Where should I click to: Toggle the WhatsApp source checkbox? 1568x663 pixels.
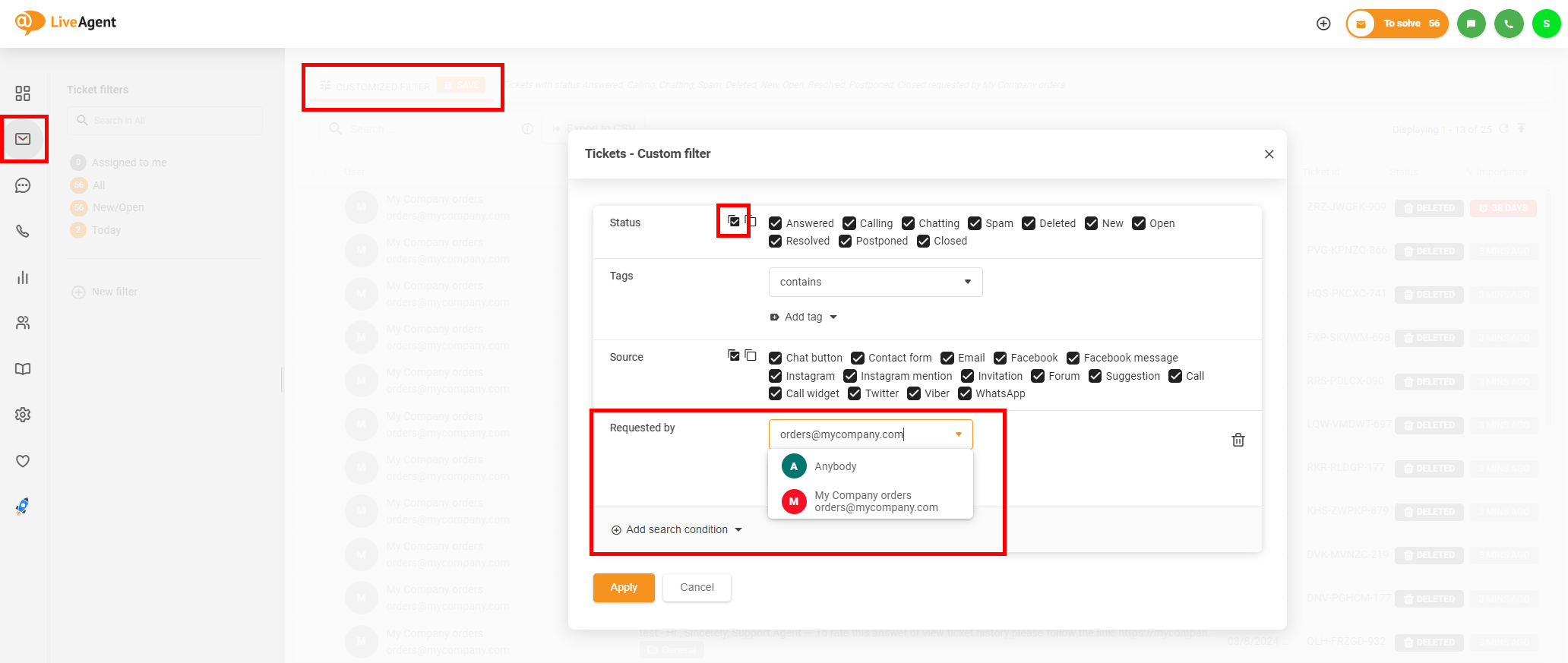[x=965, y=393]
